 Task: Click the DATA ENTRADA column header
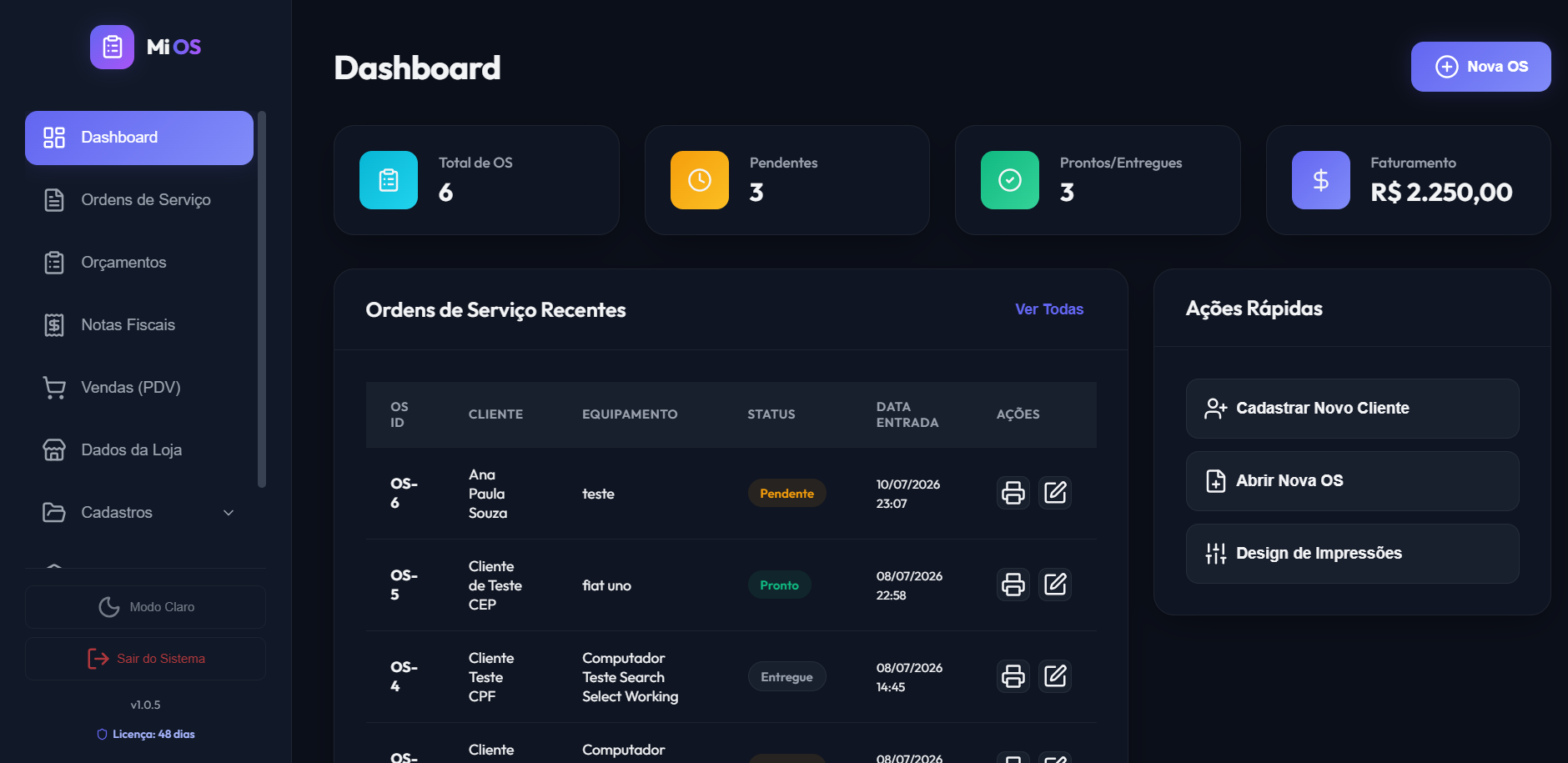(907, 414)
